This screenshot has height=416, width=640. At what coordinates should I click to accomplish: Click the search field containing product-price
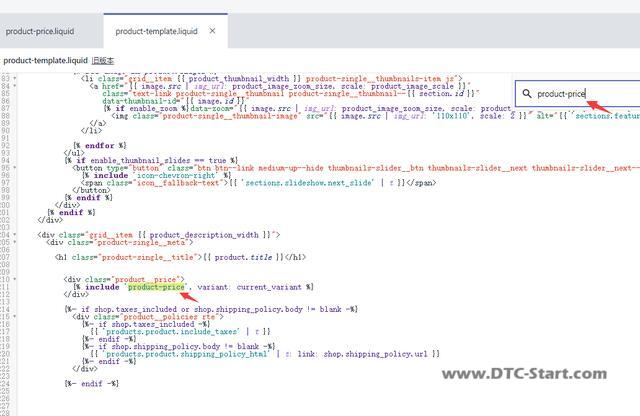[578, 93]
